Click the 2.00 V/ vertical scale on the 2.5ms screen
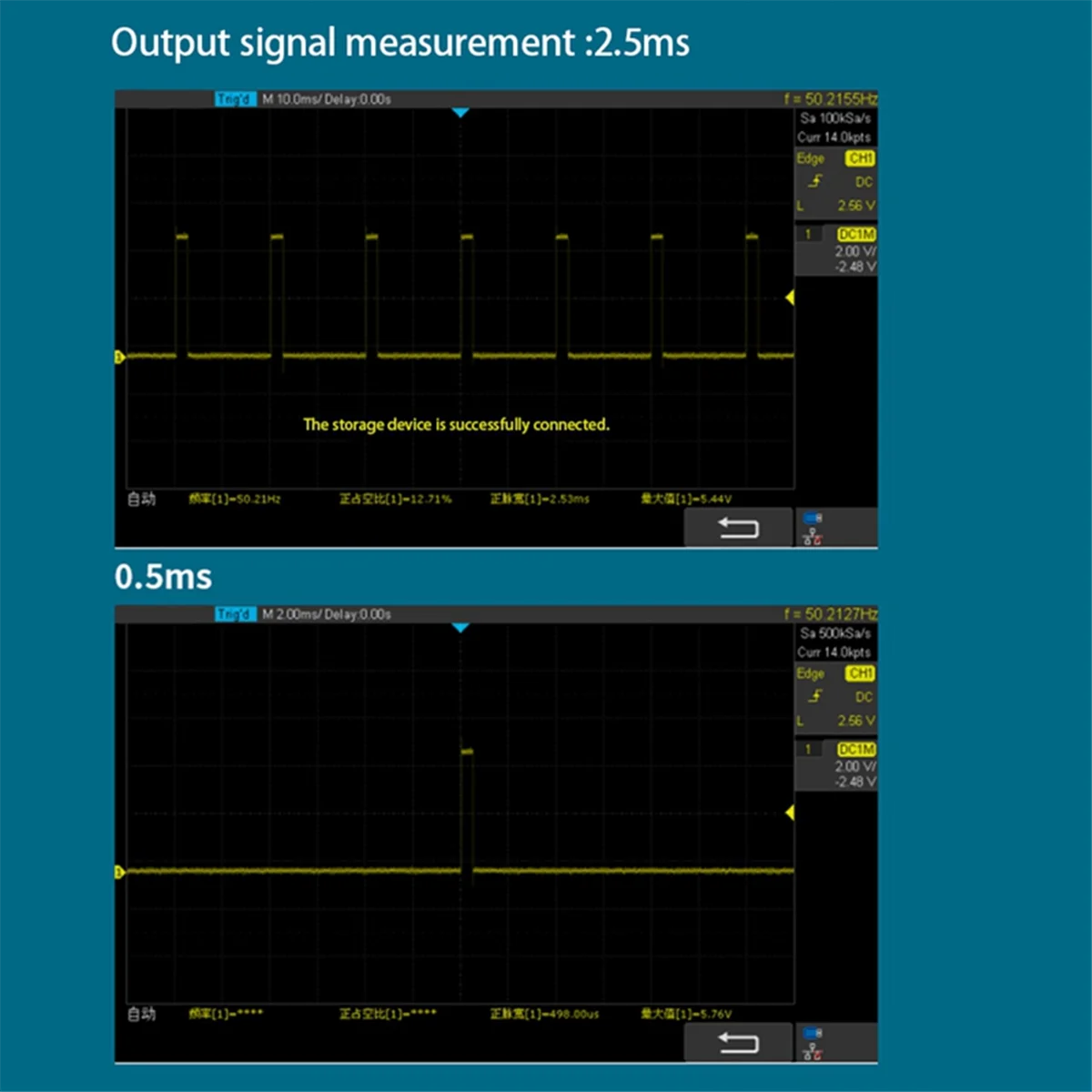The width and height of the screenshot is (1092, 1092). [x=855, y=251]
